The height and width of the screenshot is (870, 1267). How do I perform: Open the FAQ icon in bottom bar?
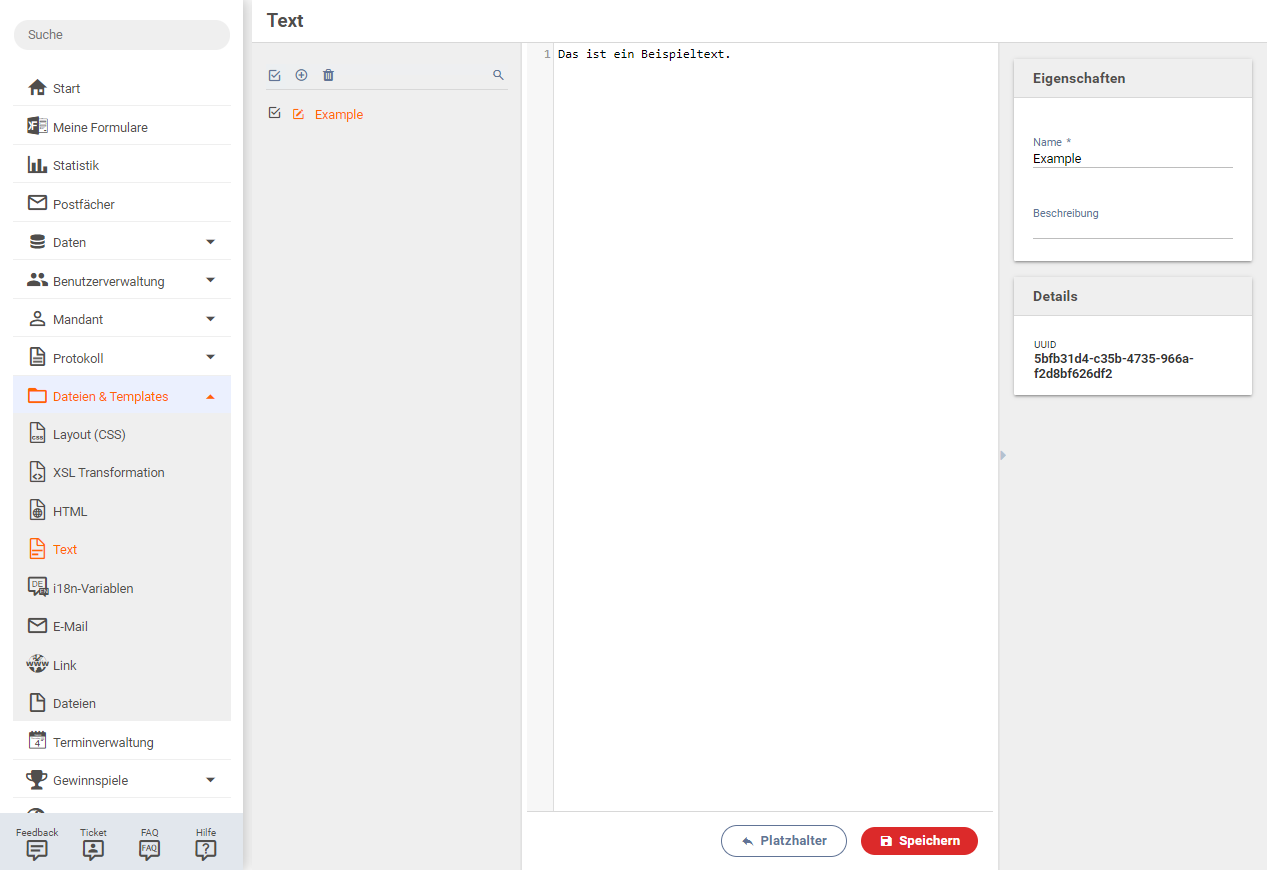[149, 849]
